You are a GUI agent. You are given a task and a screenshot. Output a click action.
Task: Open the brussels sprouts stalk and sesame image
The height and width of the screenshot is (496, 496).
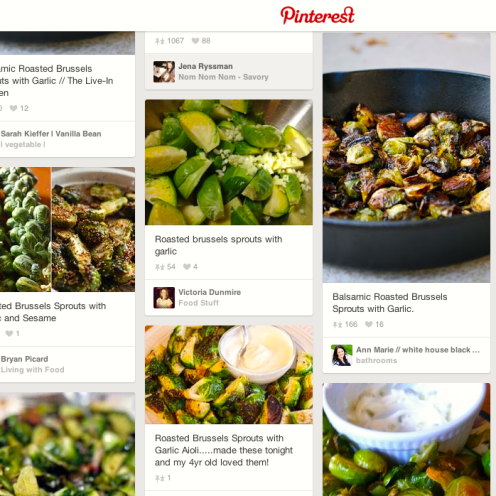[x=67, y=229]
